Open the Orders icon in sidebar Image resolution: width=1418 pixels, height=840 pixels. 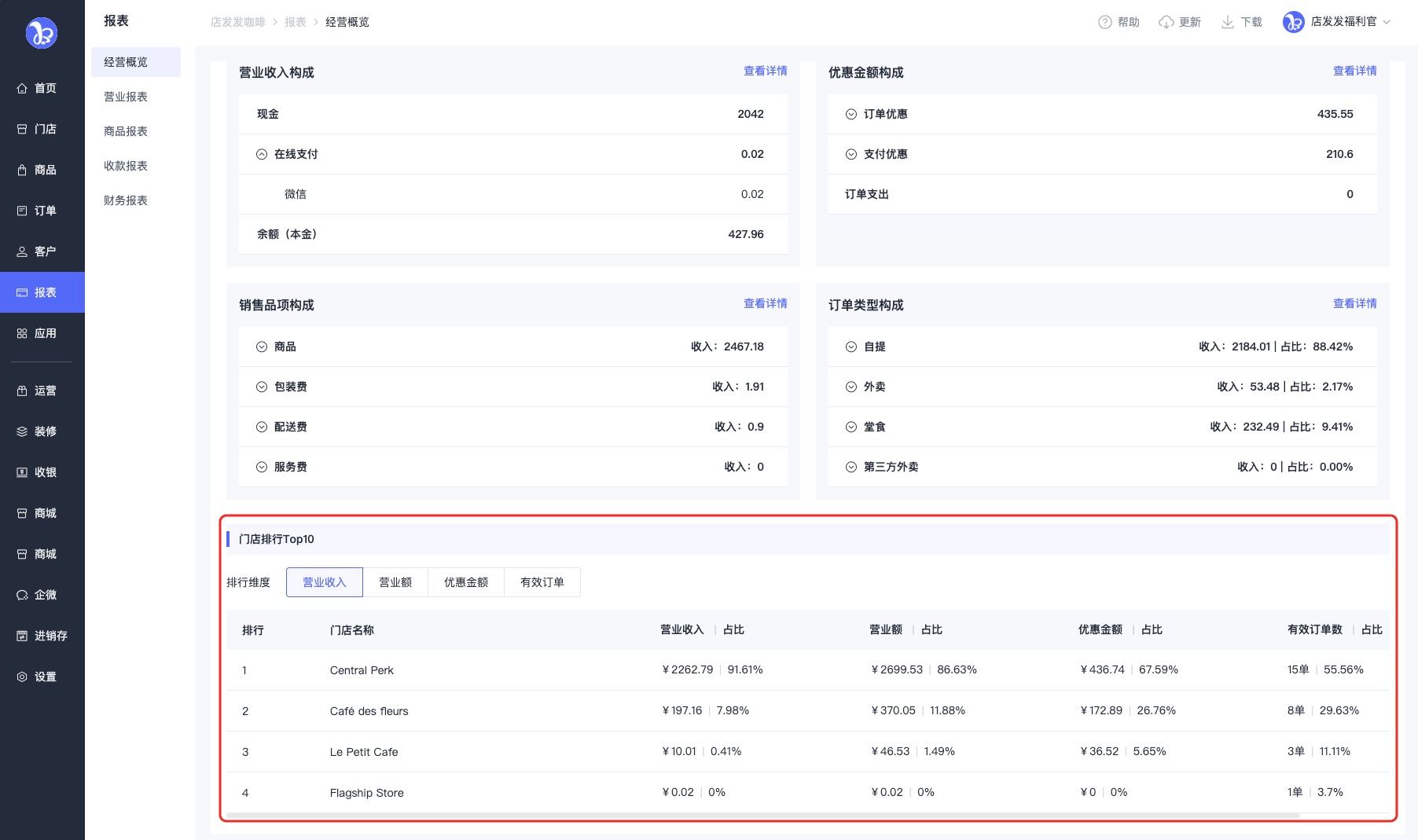[x=22, y=211]
